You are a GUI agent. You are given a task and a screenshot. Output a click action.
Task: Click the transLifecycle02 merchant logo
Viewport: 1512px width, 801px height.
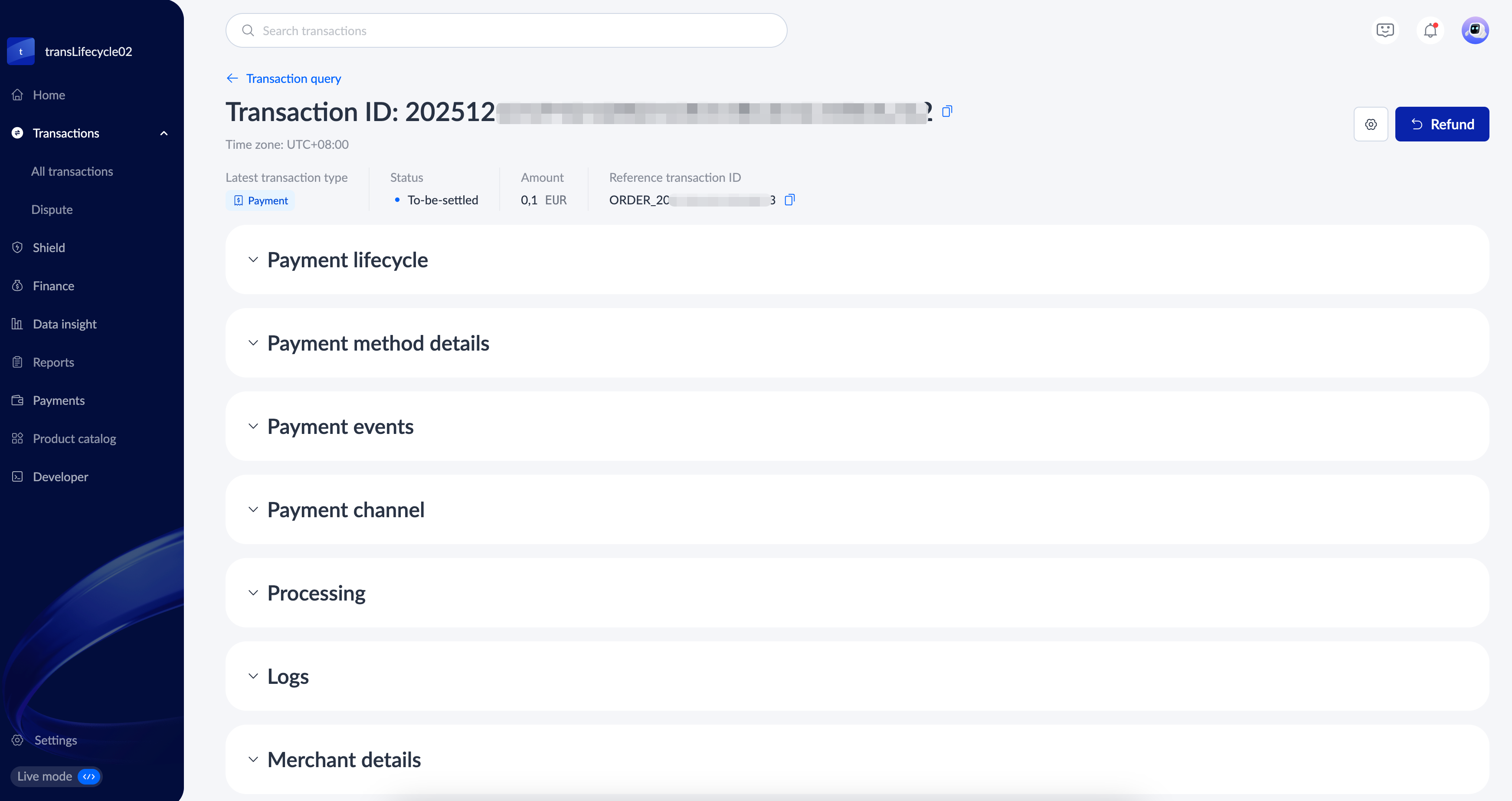pos(20,52)
